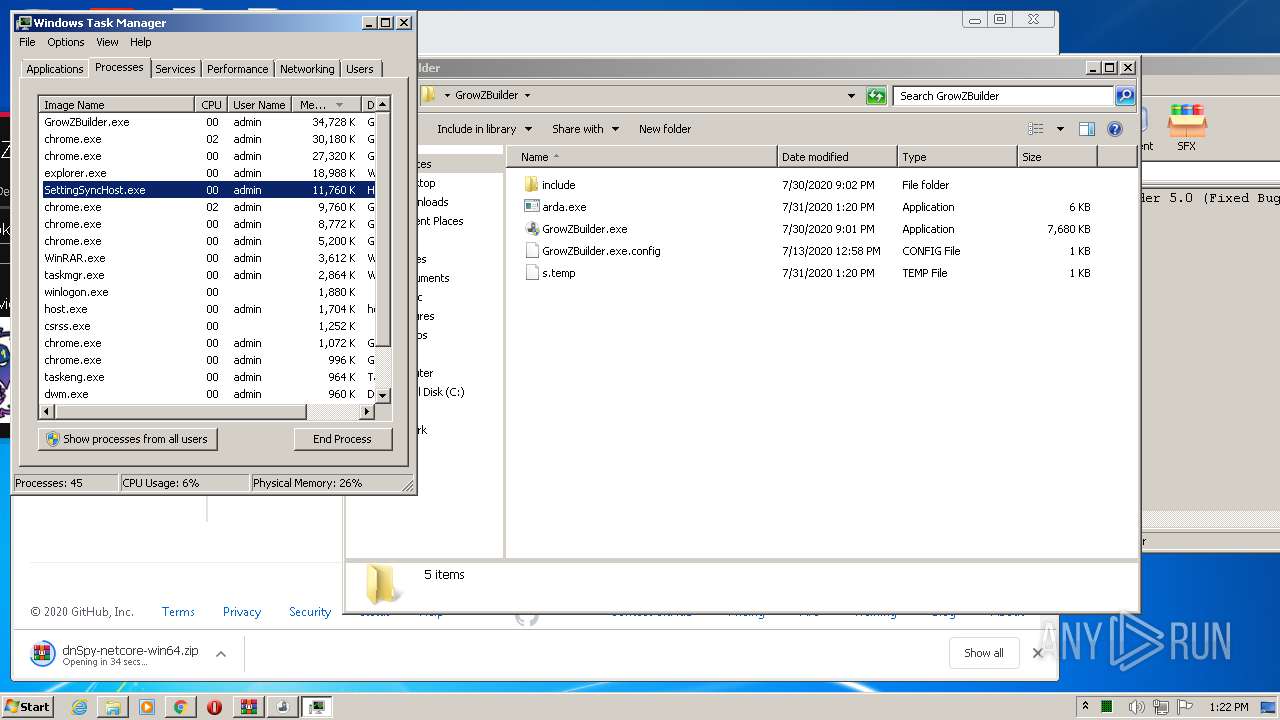
Task: Open Task Manager Options menu
Action: pyautogui.click(x=66, y=42)
